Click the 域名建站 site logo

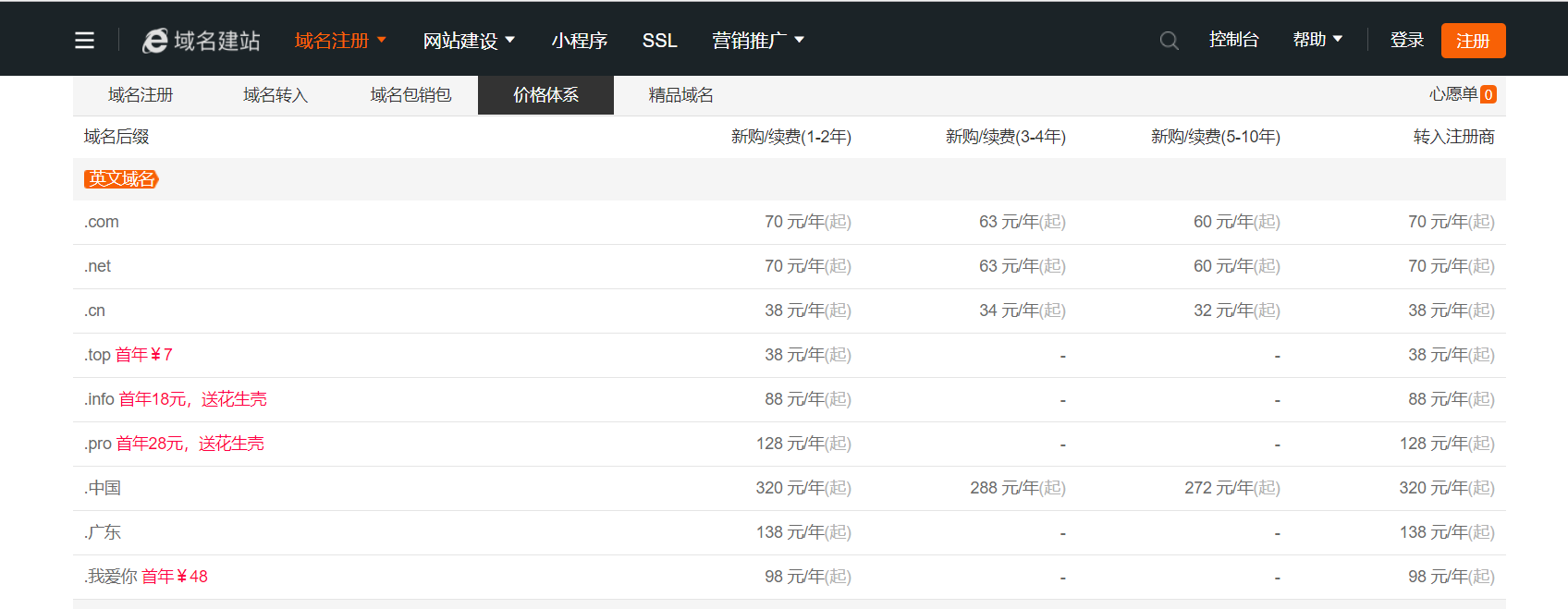[201, 41]
